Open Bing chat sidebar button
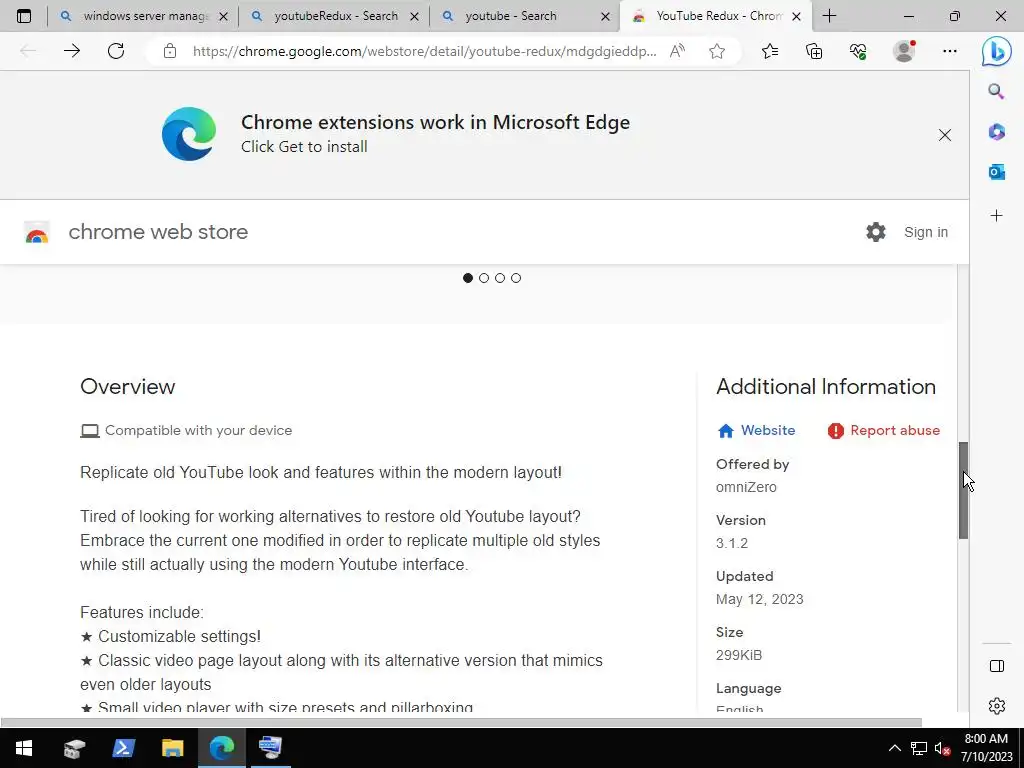Image resolution: width=1024 pixels, height=768 pixels. (x=997, y=52)
